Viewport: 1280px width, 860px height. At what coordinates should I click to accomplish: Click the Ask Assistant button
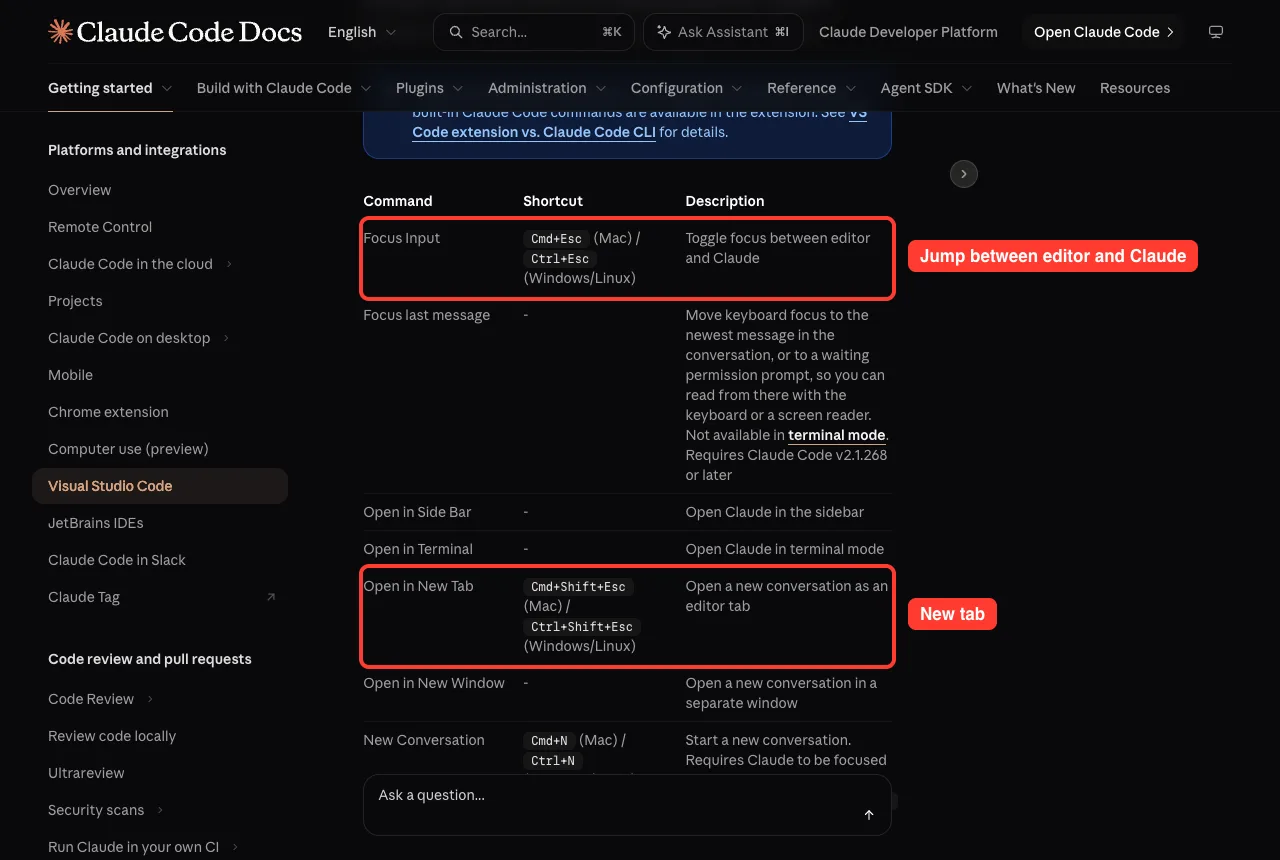click(x=723, y=32)
